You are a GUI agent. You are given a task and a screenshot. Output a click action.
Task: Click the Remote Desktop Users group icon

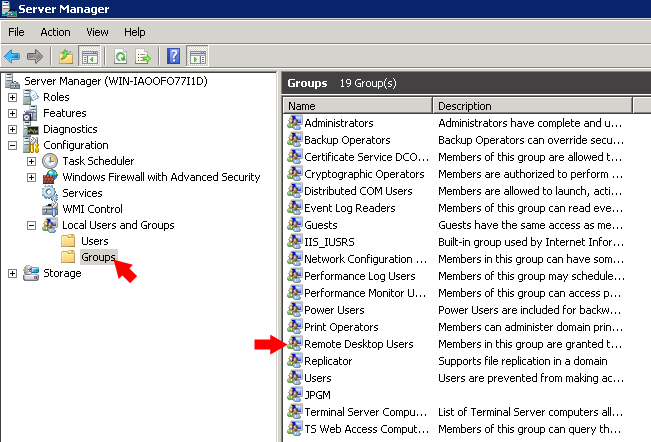[x=294, y=344]
